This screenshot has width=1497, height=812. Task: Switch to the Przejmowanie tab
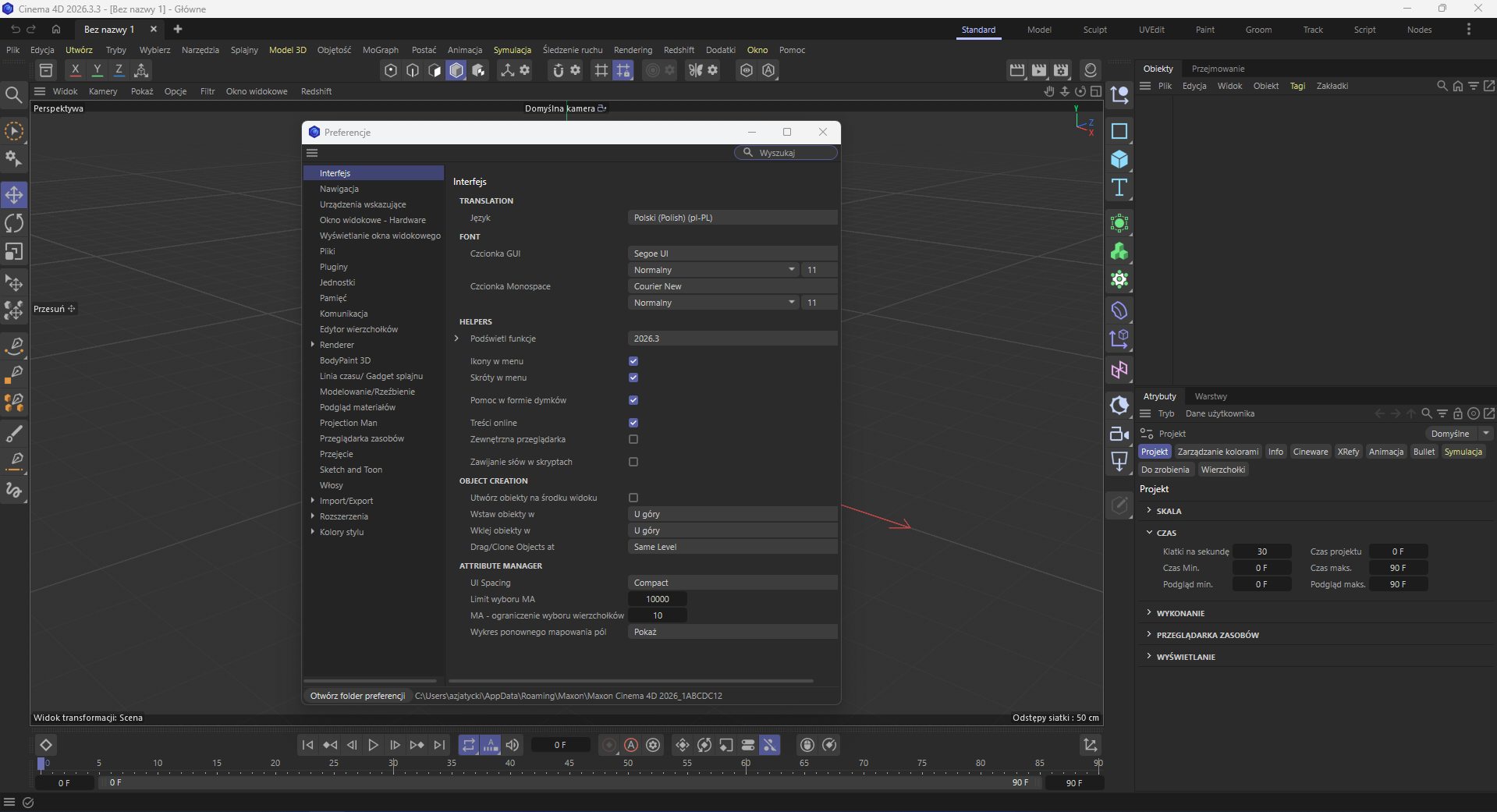point(1218,69)
